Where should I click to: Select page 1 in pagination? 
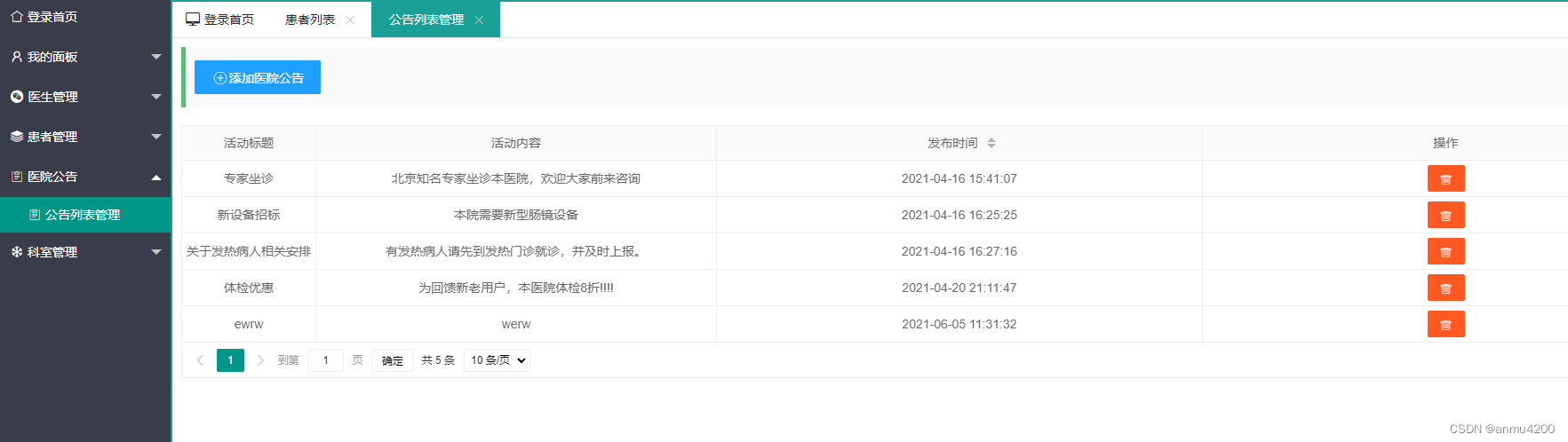click(x=230, y=360)
